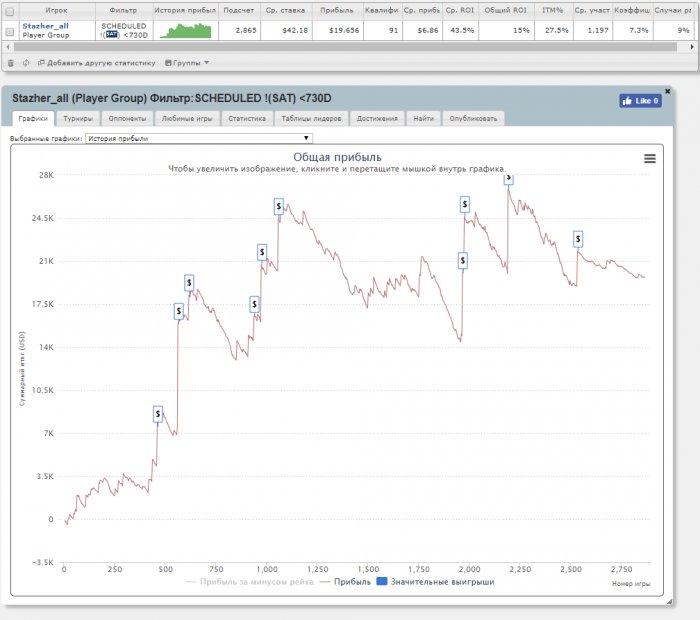Click the trash delete icon
The height and width of the screenshot is (620, 700).
(x=11, y=63)
